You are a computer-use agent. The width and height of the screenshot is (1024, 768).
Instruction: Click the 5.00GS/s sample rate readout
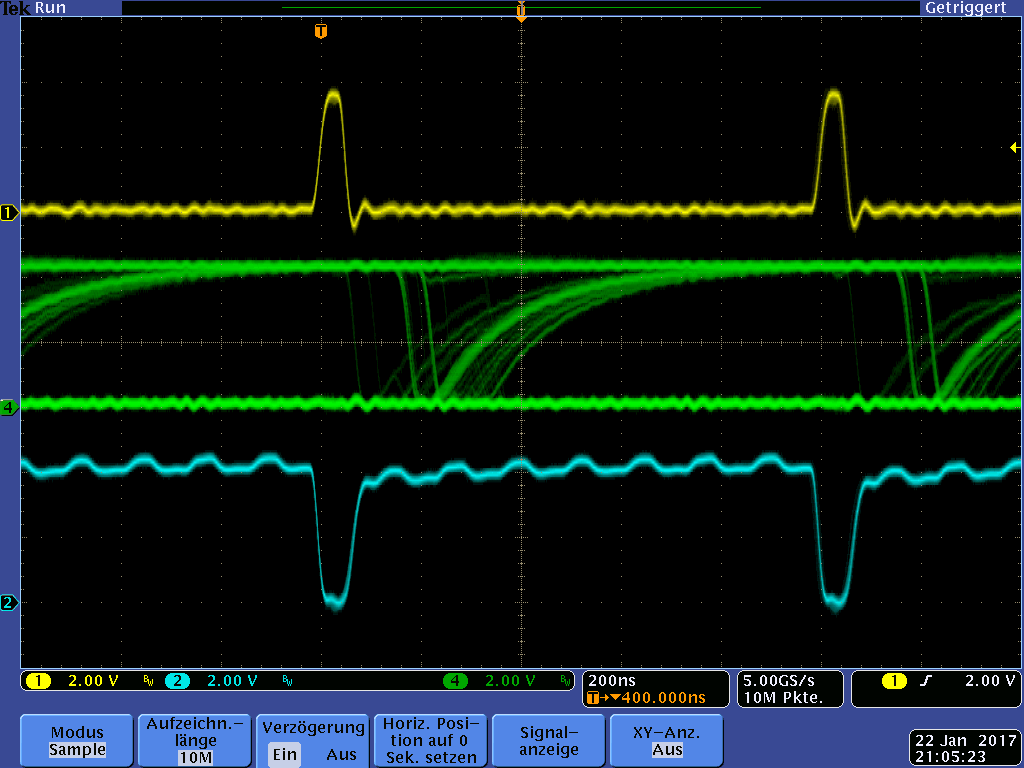click(x=781, y=681)
